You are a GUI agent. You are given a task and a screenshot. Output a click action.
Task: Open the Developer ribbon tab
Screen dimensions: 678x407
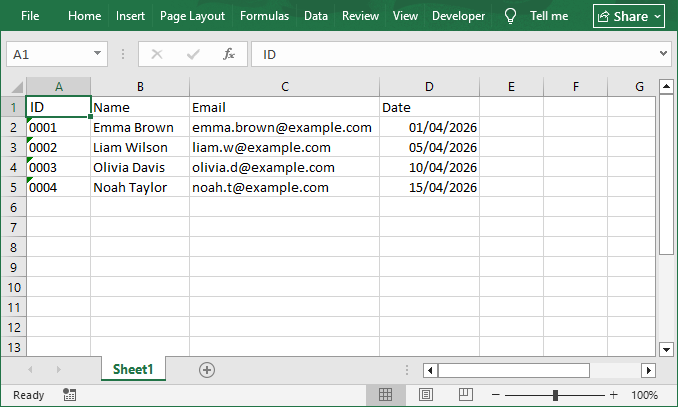tap(458, 16)
